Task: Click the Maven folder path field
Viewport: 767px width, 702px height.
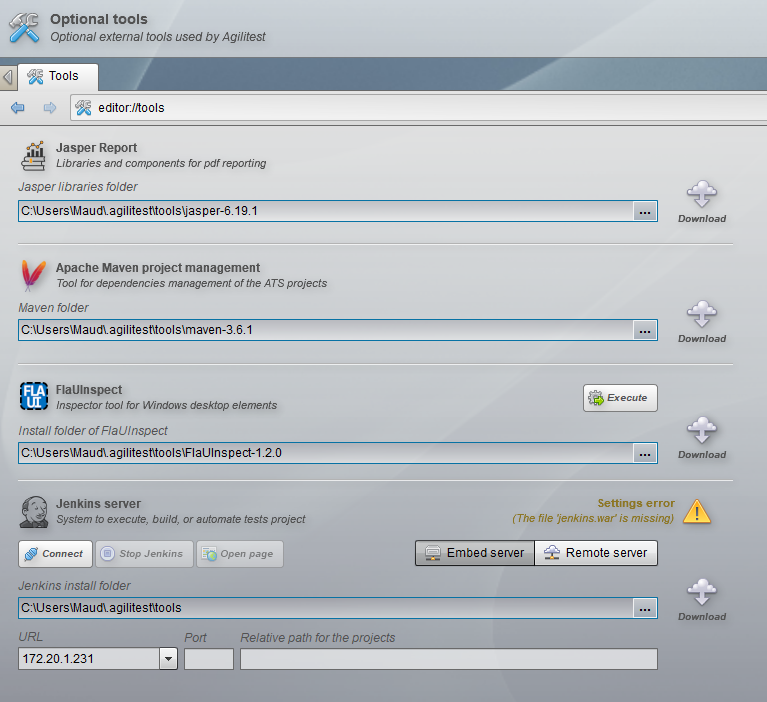Action: tap(326, 330)
